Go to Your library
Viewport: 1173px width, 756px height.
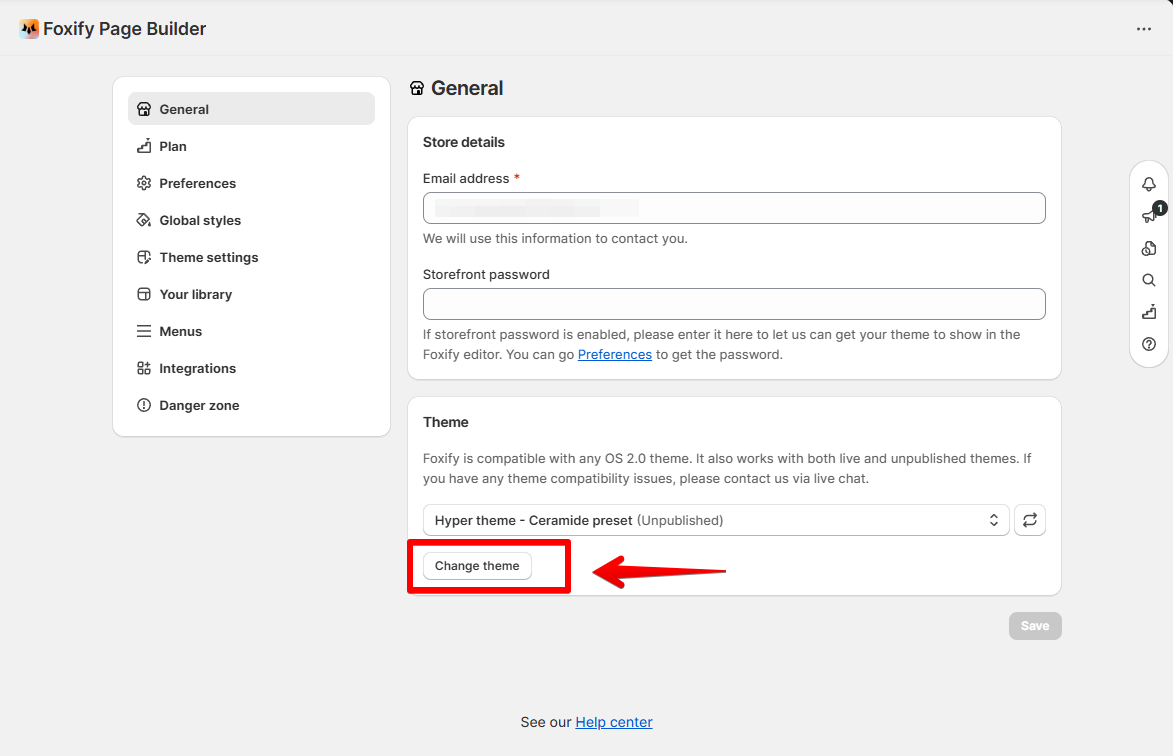click(251, 295)
